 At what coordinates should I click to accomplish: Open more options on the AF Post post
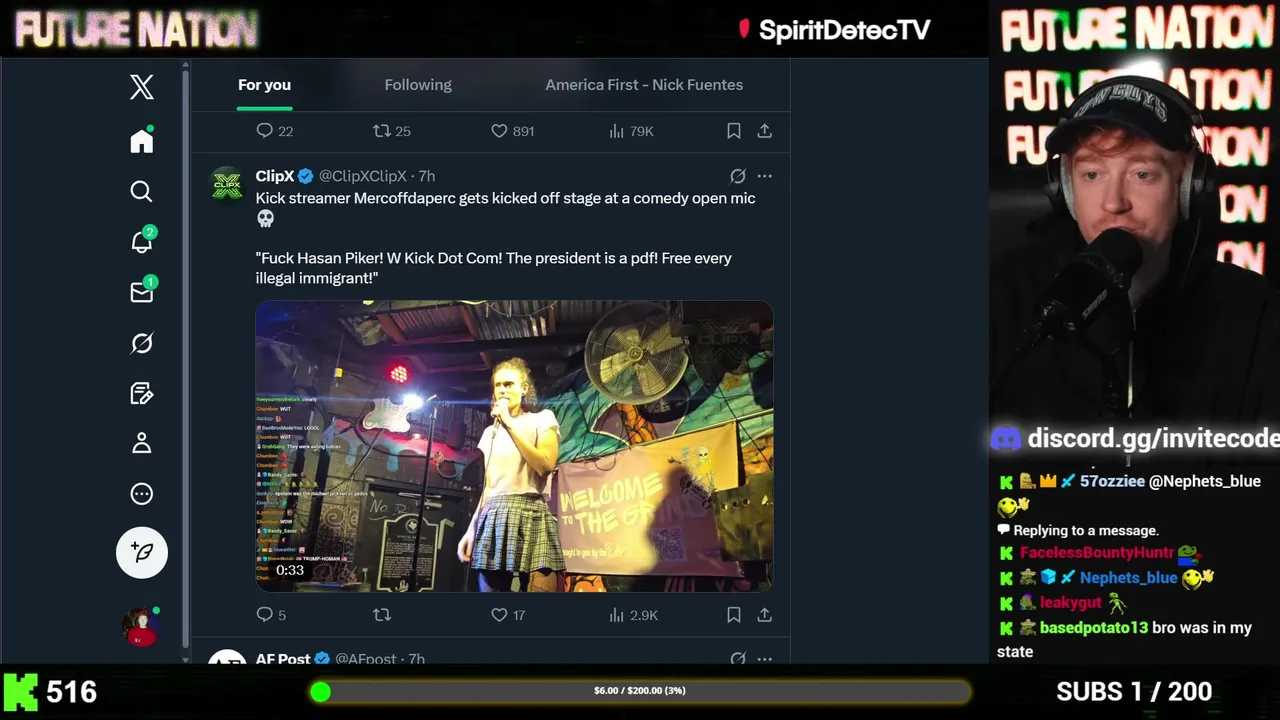pos(764,659)
